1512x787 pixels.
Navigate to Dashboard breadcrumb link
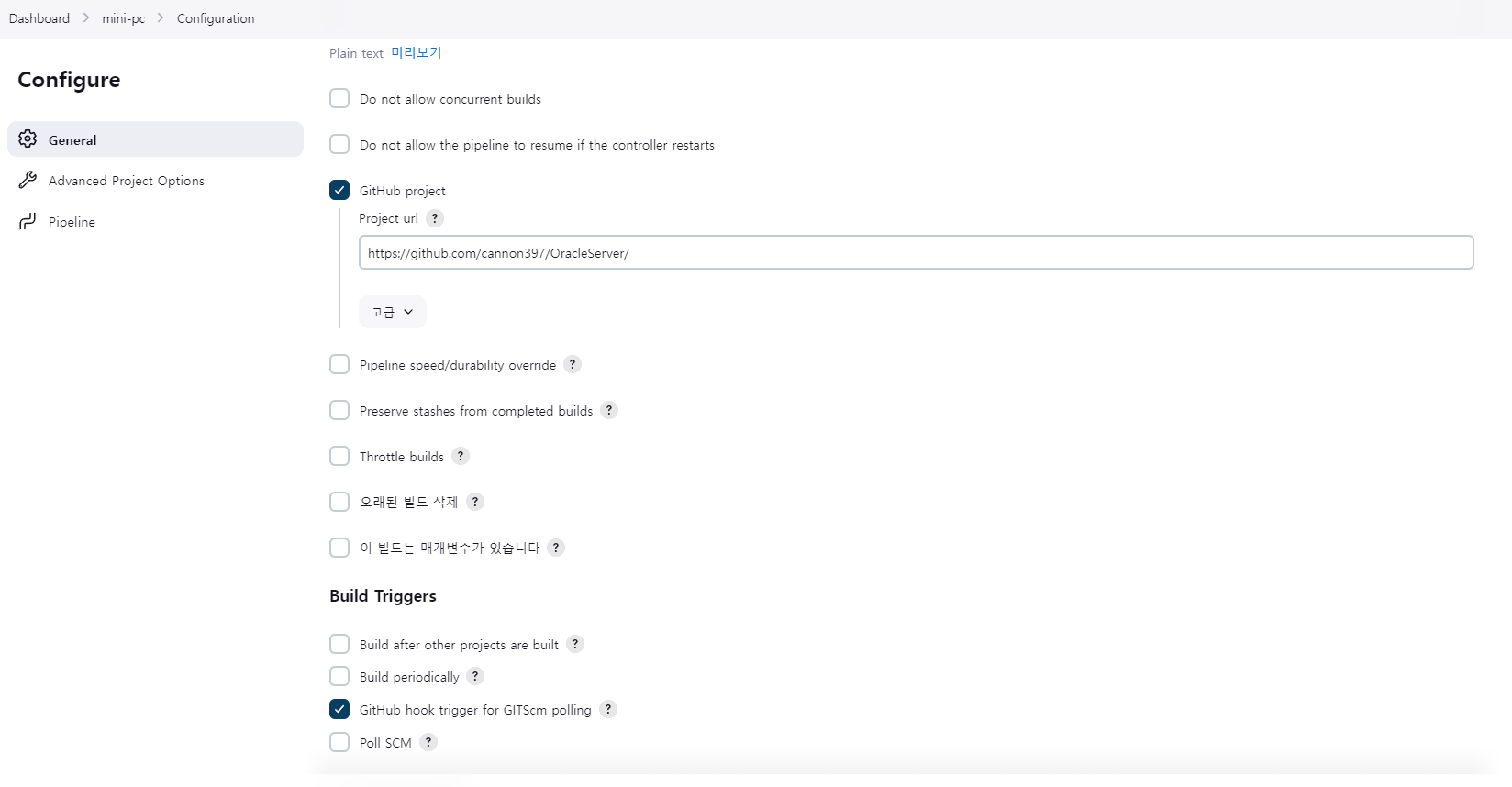tap(39, 18)
